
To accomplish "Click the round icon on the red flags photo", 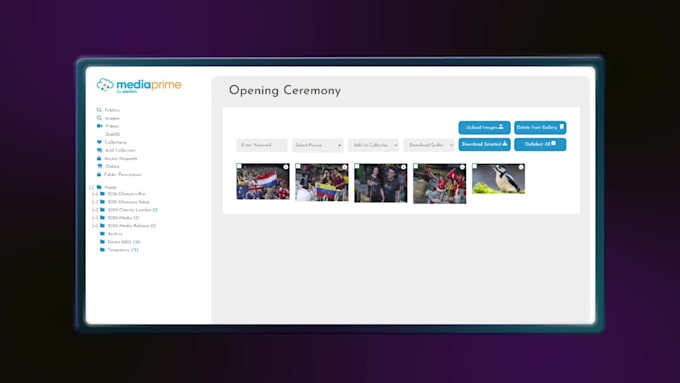I will pos(462,167).
